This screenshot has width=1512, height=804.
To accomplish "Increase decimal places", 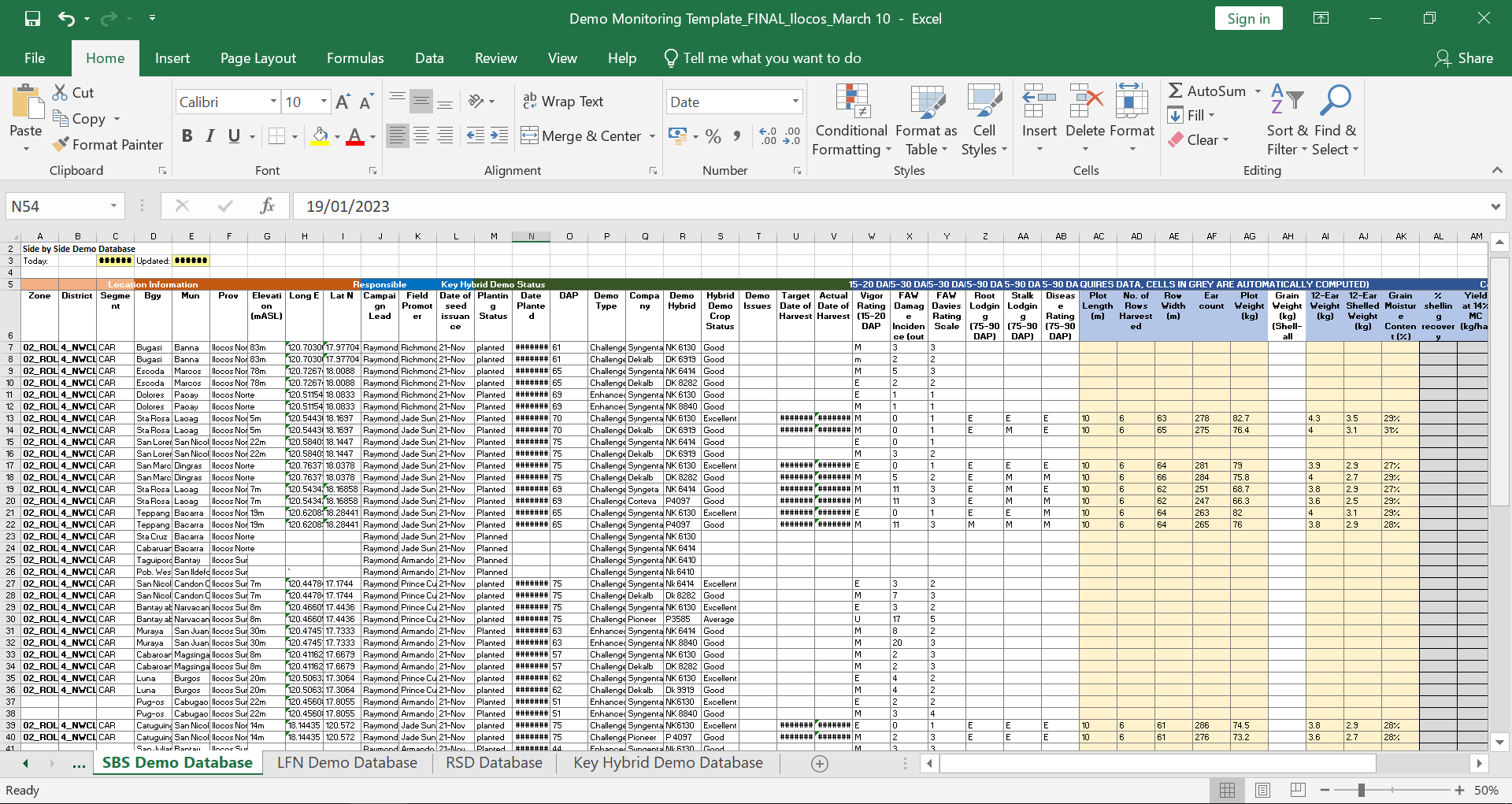I will coord(768,135).
